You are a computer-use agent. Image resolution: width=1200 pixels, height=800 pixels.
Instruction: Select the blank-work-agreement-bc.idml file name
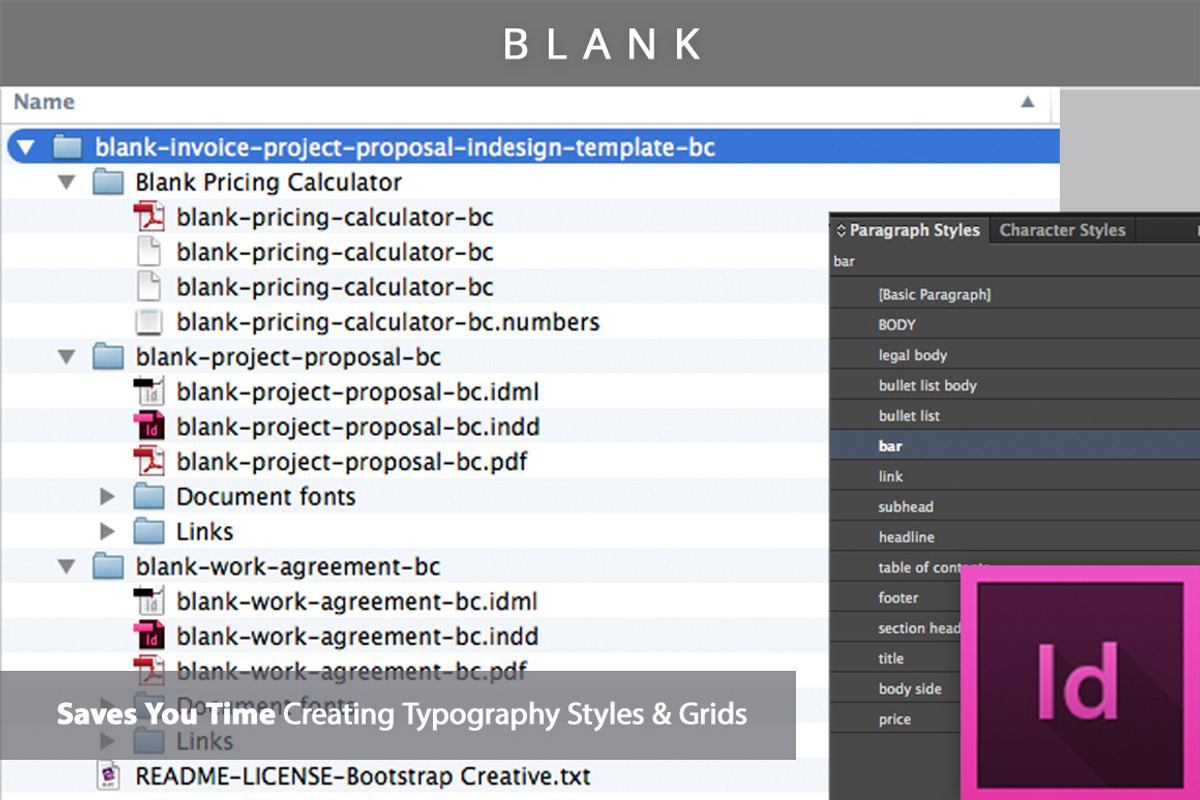(x=357, y=601)
